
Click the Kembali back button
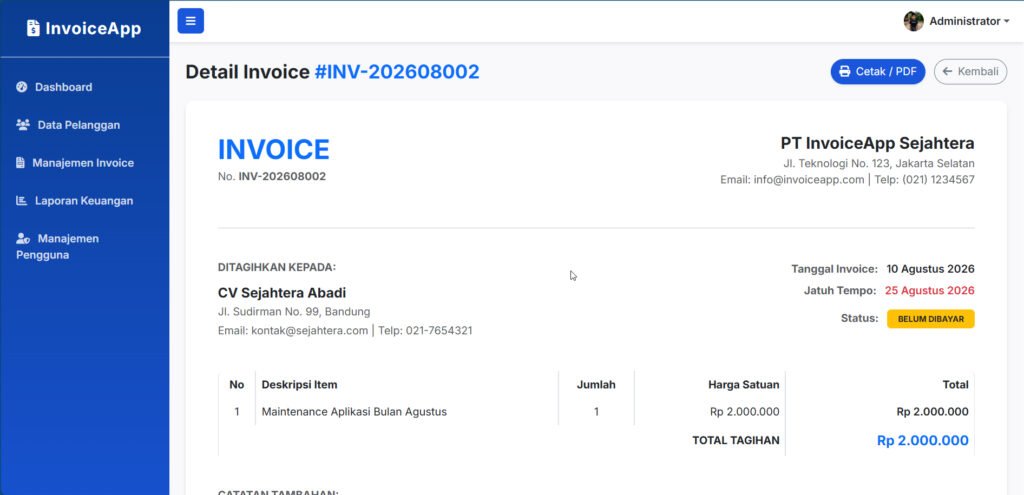[970, 72]
